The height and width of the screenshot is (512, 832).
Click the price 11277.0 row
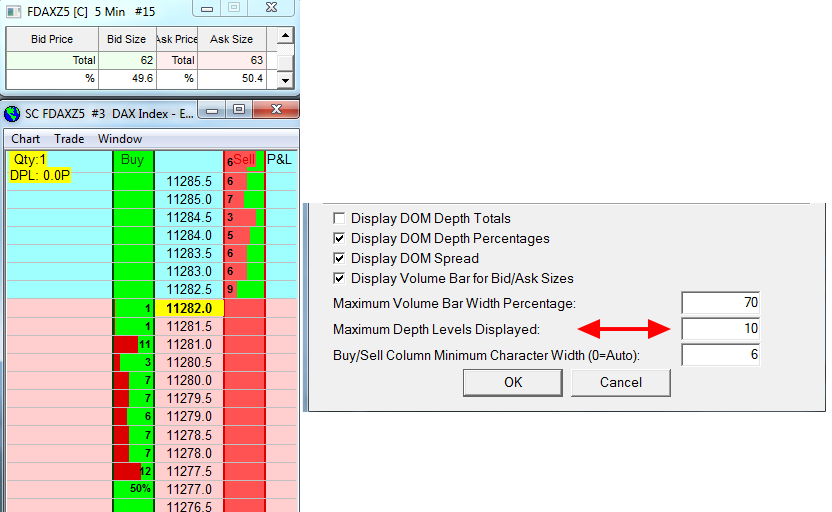click(189, 489)
